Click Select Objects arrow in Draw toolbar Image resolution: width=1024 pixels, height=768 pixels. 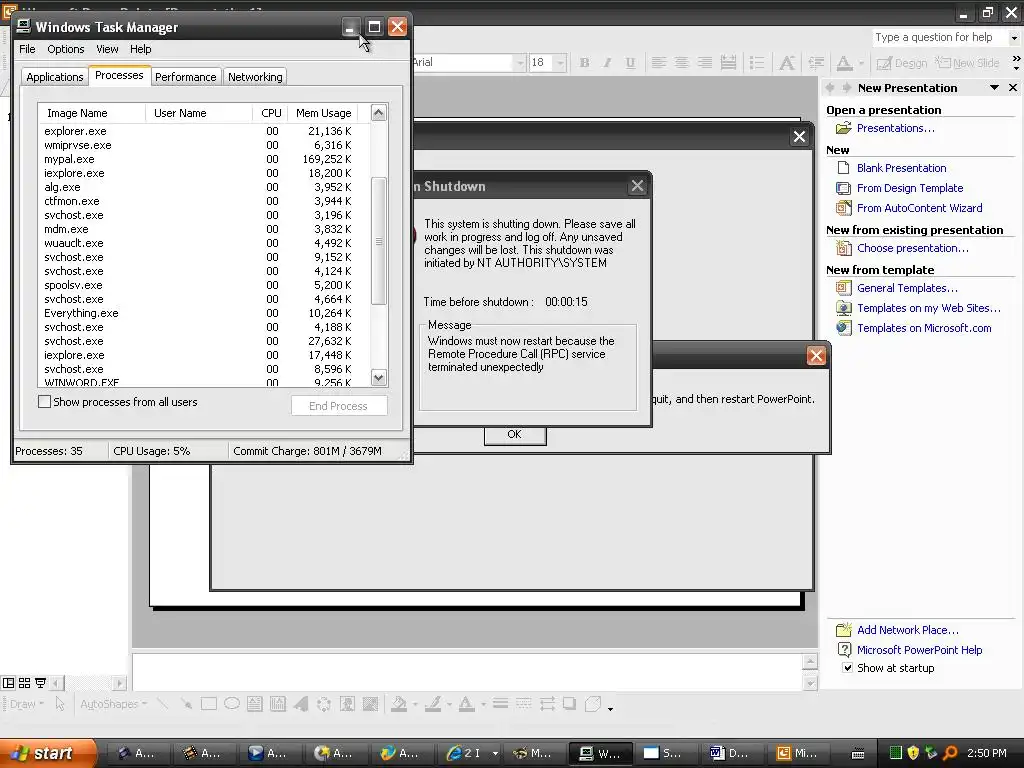(60, 703)
